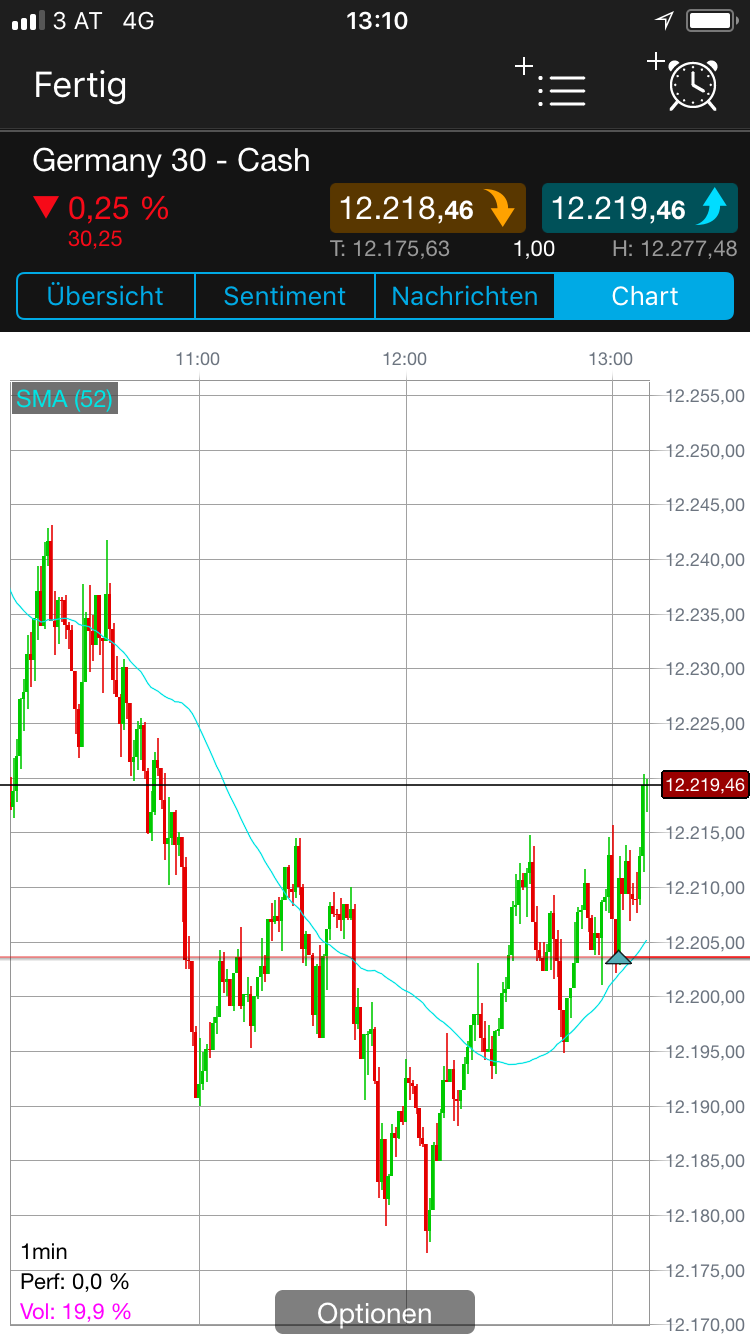Tap the daily high H: 12.277,48
This screenshot has width=750, height=1334.
coord(675,249)
